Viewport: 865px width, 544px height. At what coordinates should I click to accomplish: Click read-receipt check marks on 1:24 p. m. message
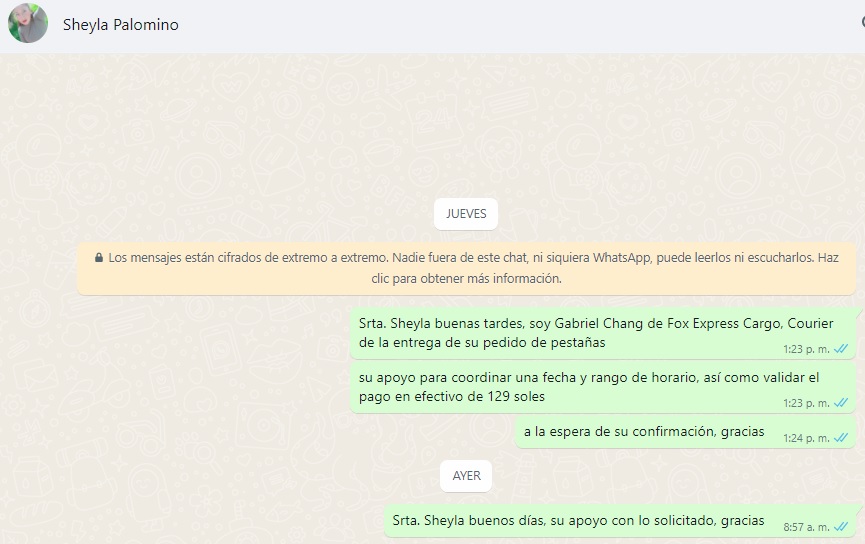(x=841, y=438)
